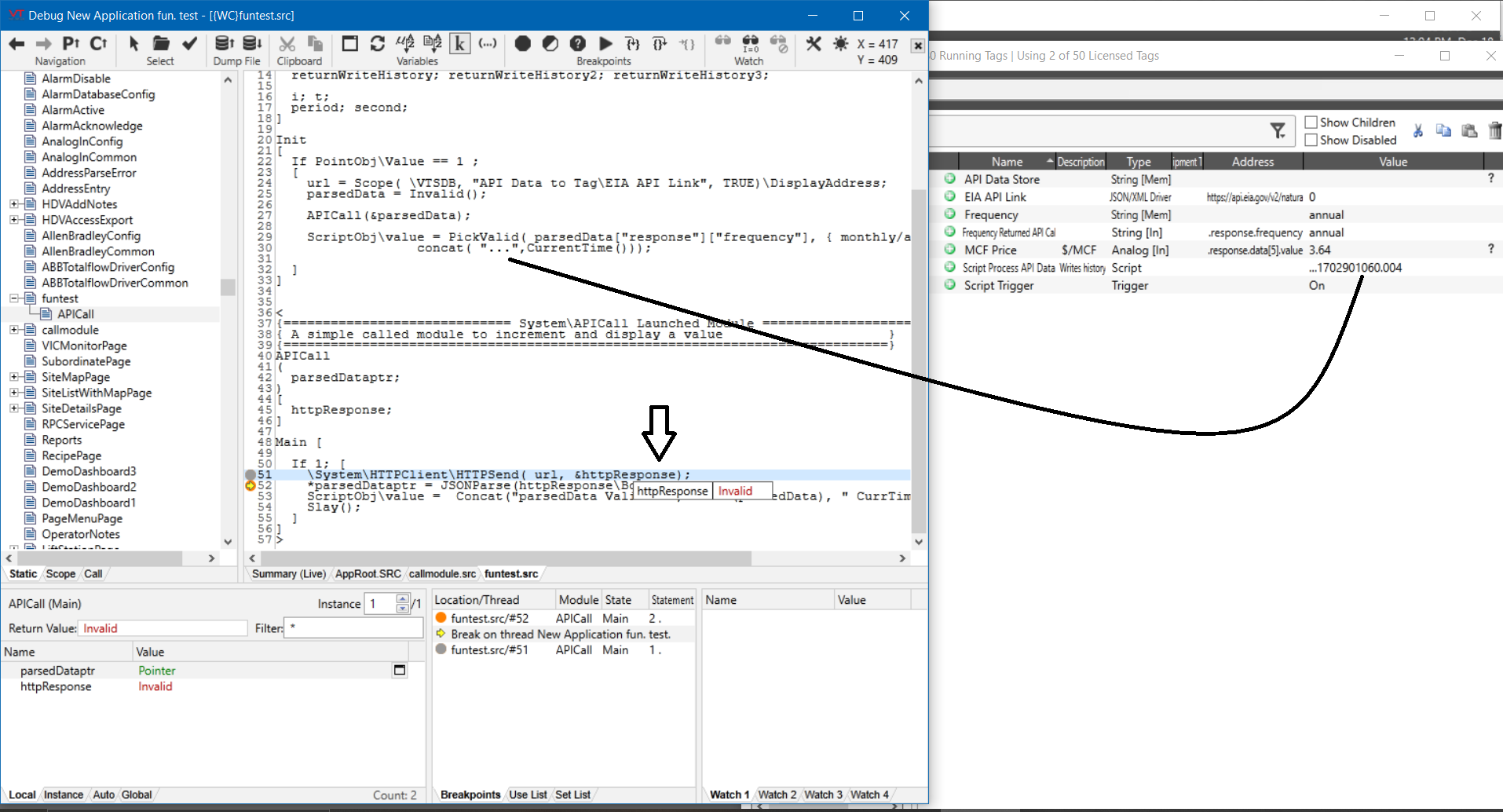Viewport: 1503px width, 812px height.
Task: Click the refresh variables icon
Action: (x=378, y=44)
